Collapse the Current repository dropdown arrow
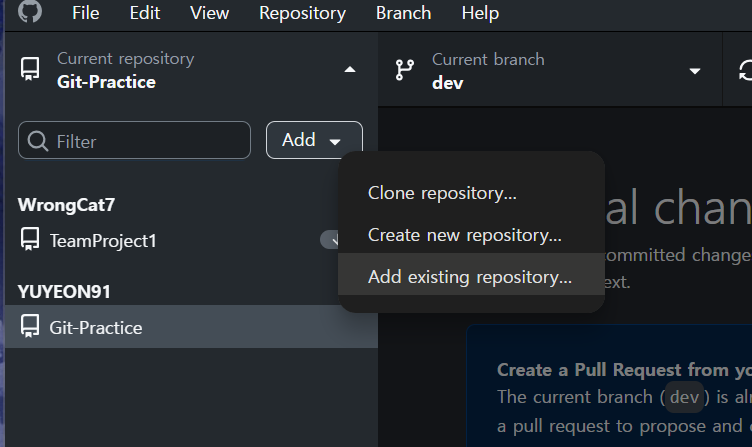The width and height of the screenshot is (752, 447). (350, 70)
